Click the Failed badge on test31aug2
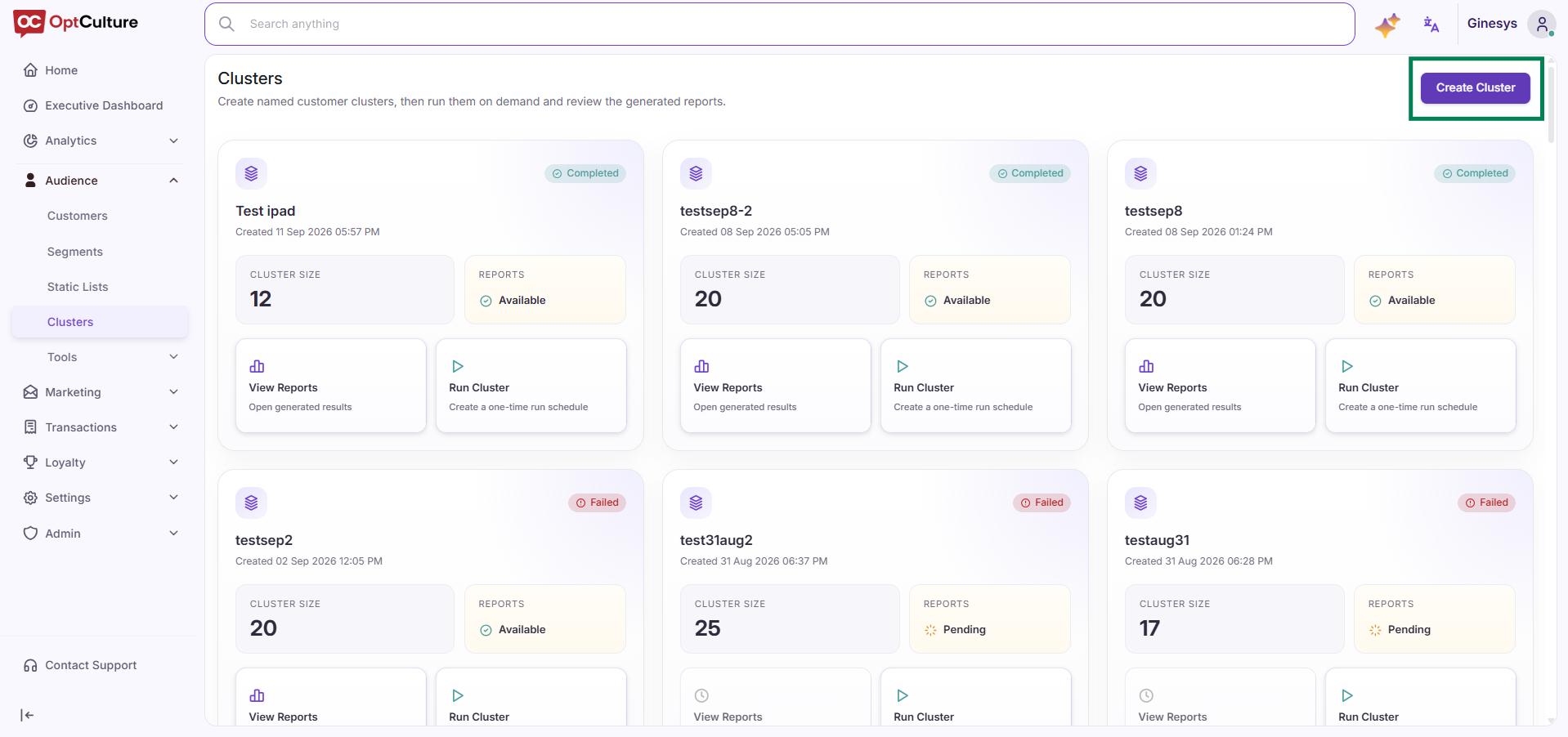This screenshot has width=1568, height=737. [1042, 502]
